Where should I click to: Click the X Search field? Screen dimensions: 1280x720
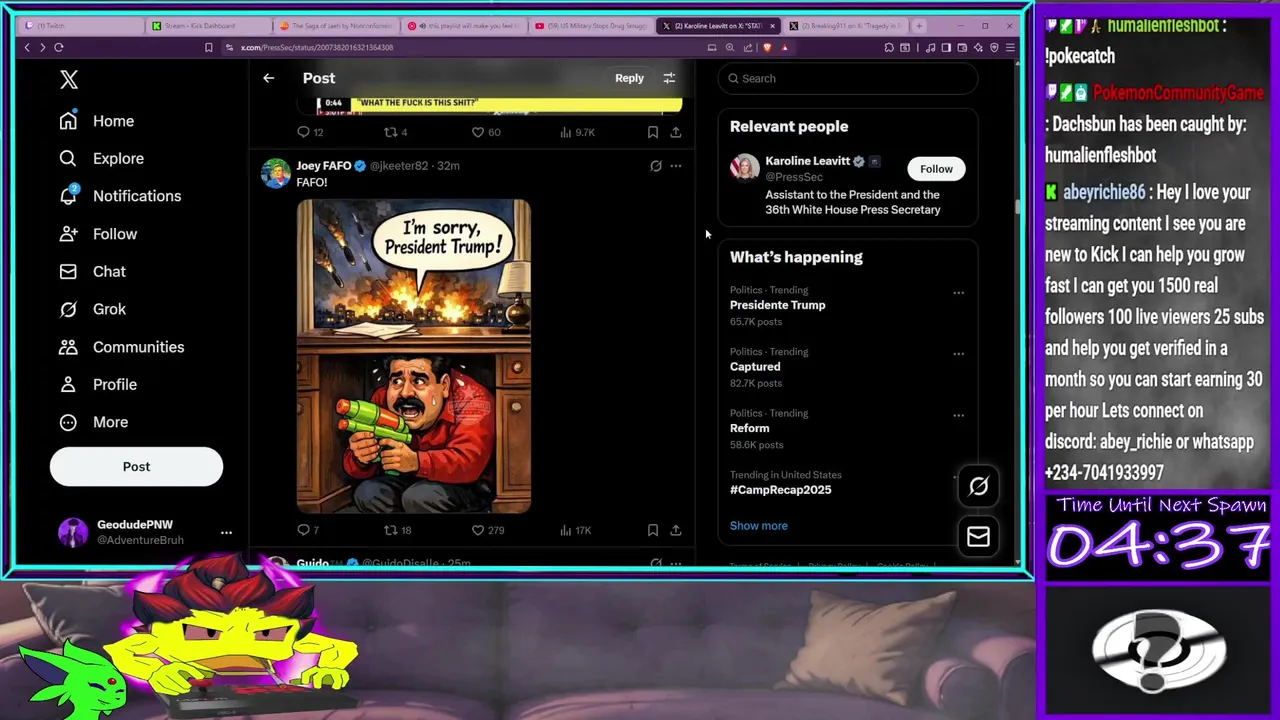(x=848, y=78)
